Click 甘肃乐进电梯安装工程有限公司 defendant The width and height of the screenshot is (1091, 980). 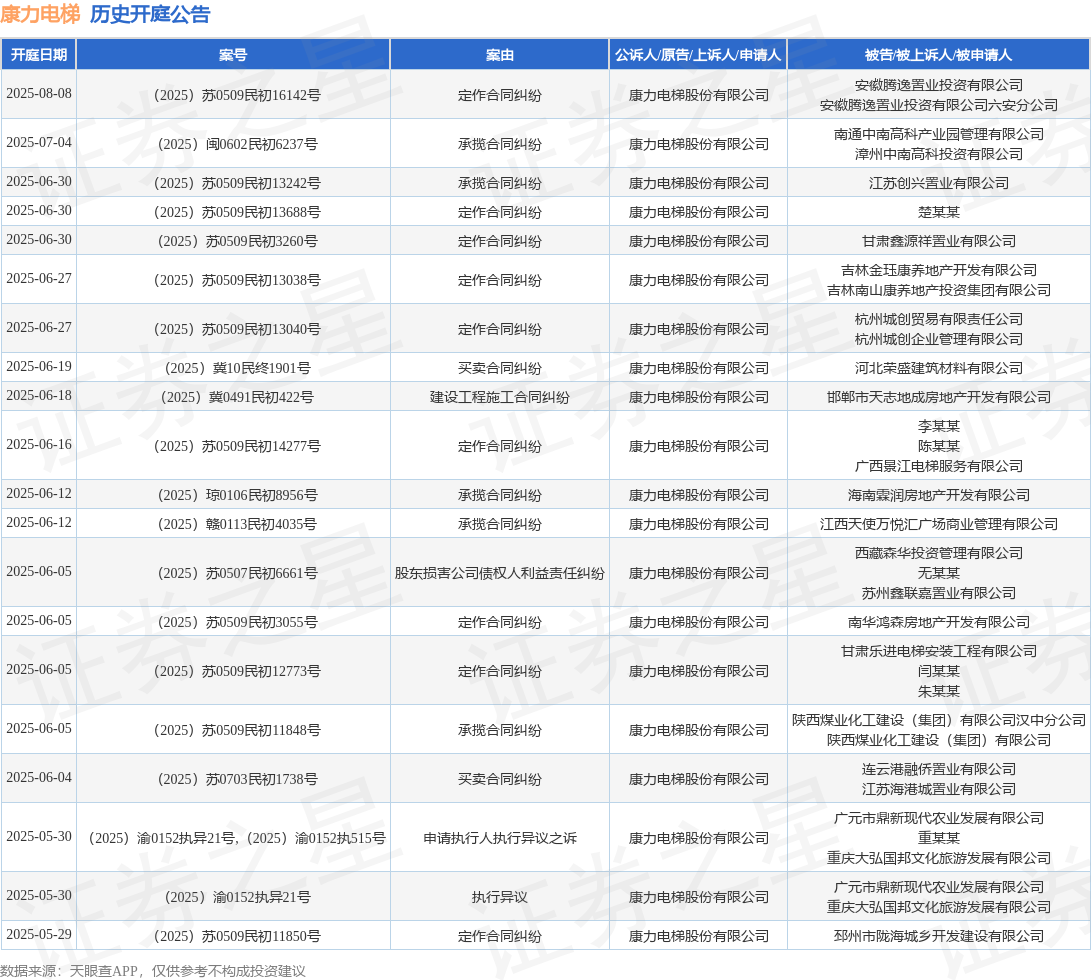pos(939,651)
